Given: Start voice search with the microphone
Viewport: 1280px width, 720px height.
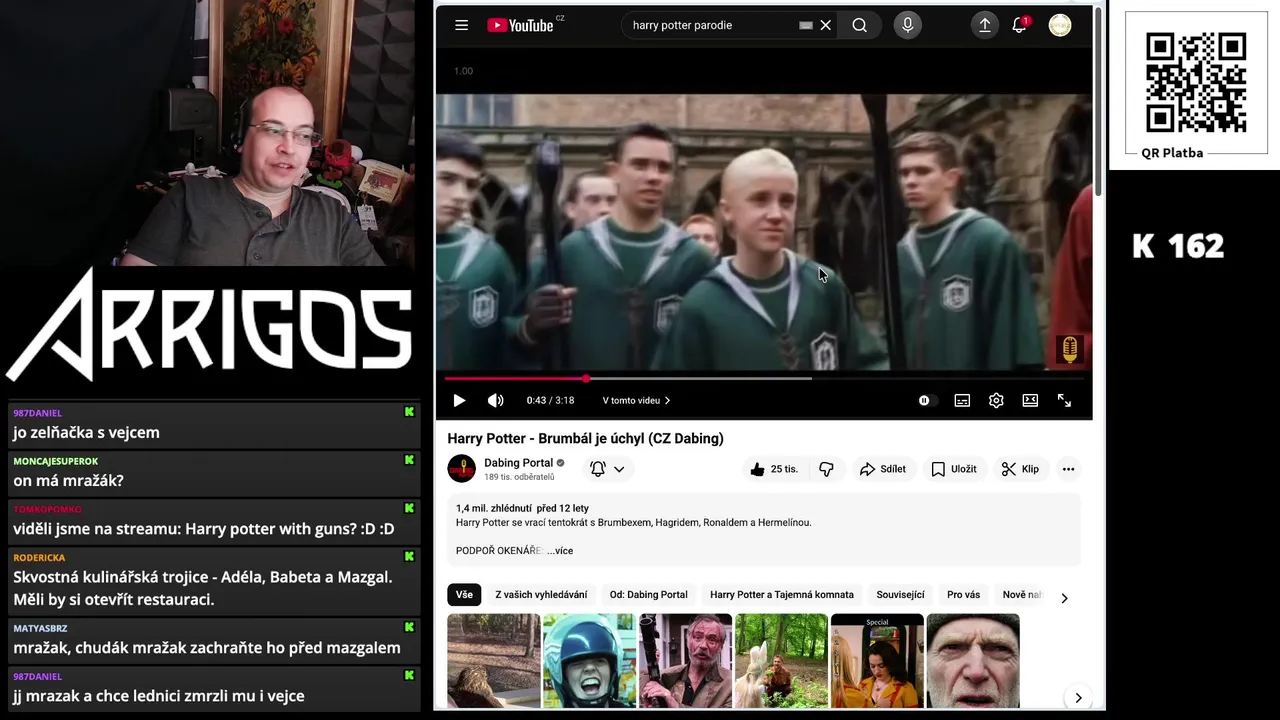Looking at the screenshot, I should coord(907,25).
